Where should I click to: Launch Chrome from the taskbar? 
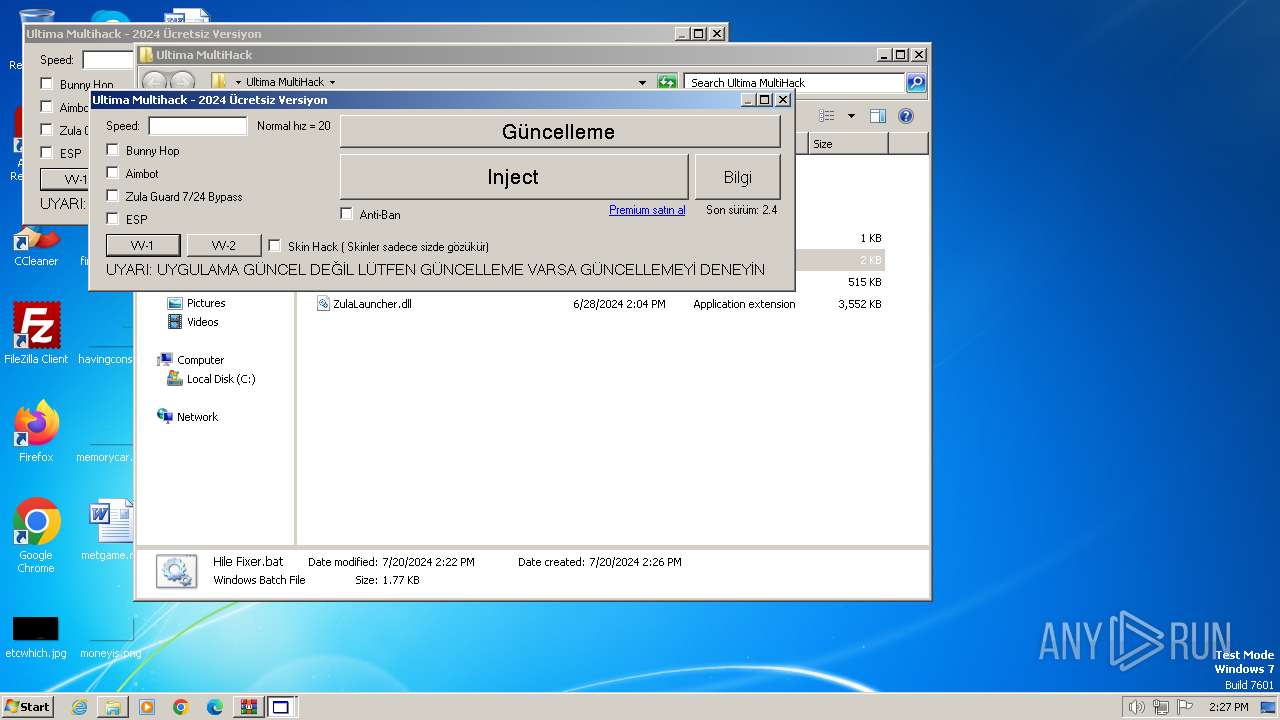[x=181, y=707]
